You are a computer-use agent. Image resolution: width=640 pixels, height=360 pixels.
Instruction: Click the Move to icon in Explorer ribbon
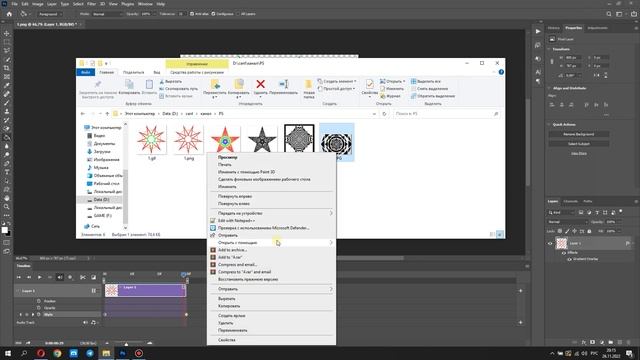[x=215, y=84]
